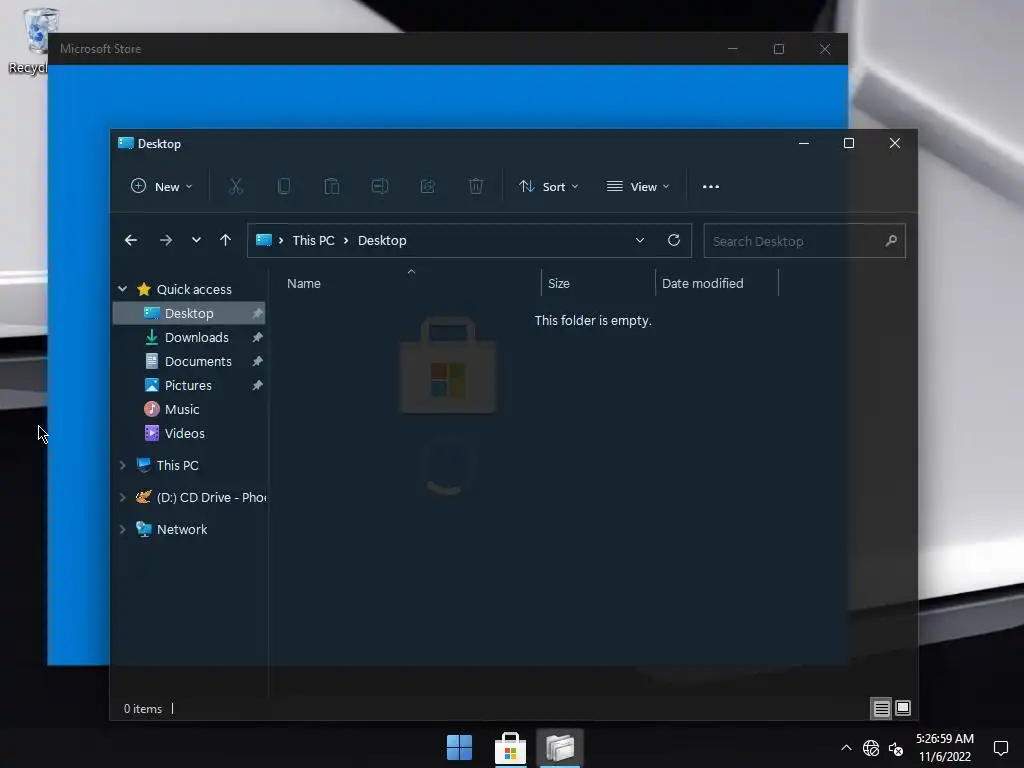
Task: Expand the This PC tree node
Action: [122, 465]
